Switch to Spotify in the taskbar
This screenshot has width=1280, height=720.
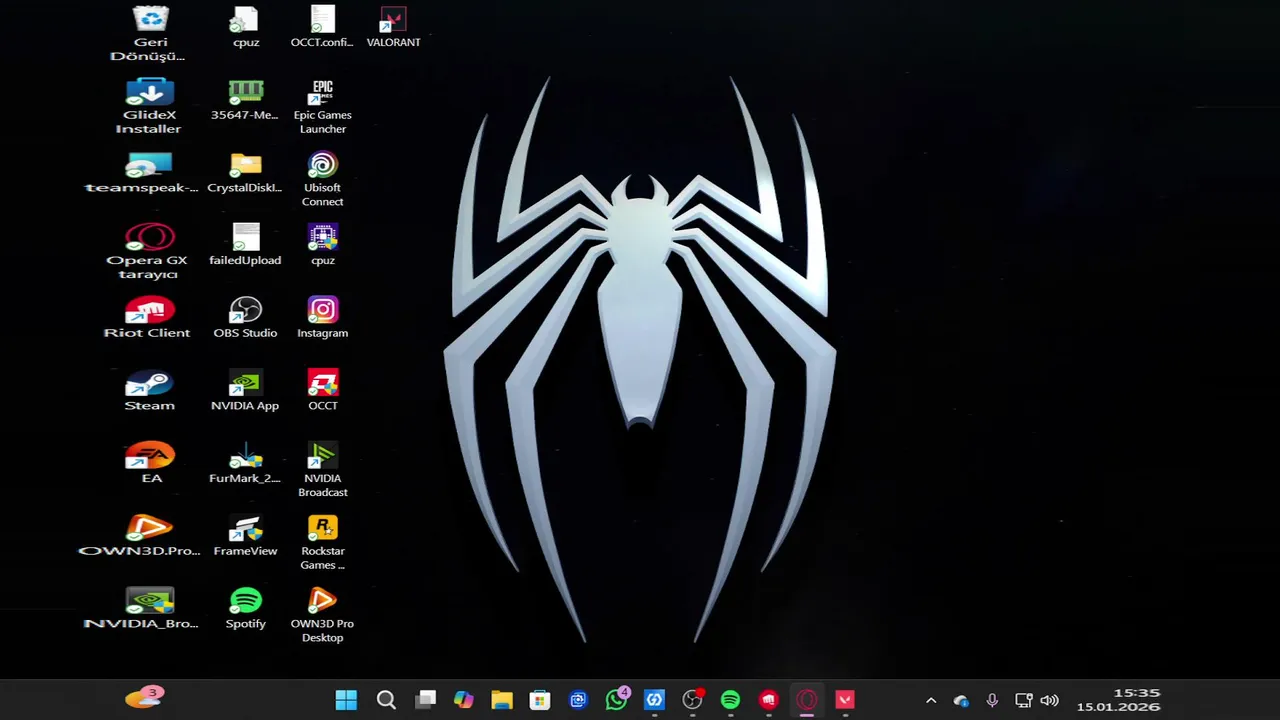pyautogui.click(x=730, y=700)
